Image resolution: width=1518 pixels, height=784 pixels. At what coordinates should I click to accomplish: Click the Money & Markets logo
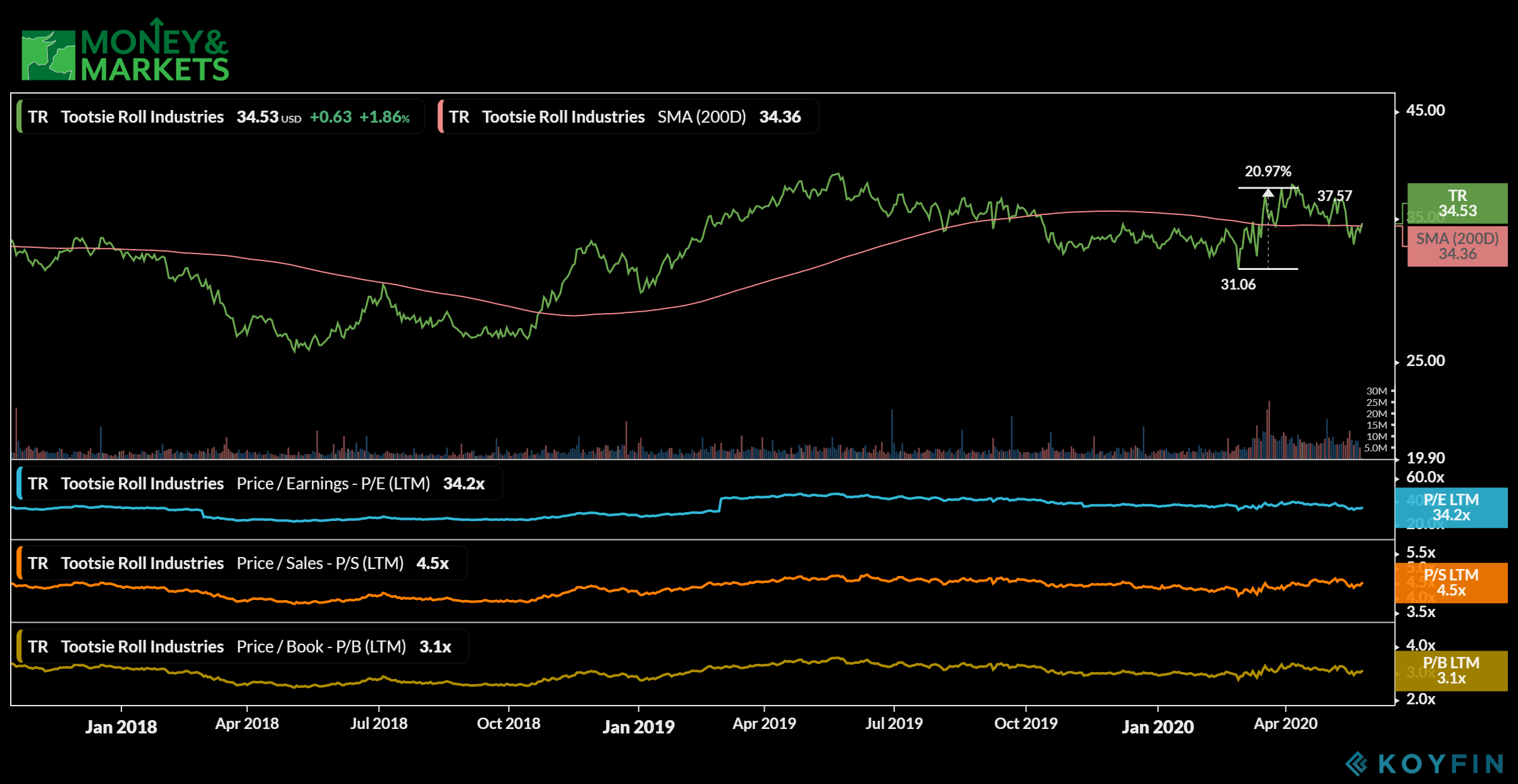[125, 50]
